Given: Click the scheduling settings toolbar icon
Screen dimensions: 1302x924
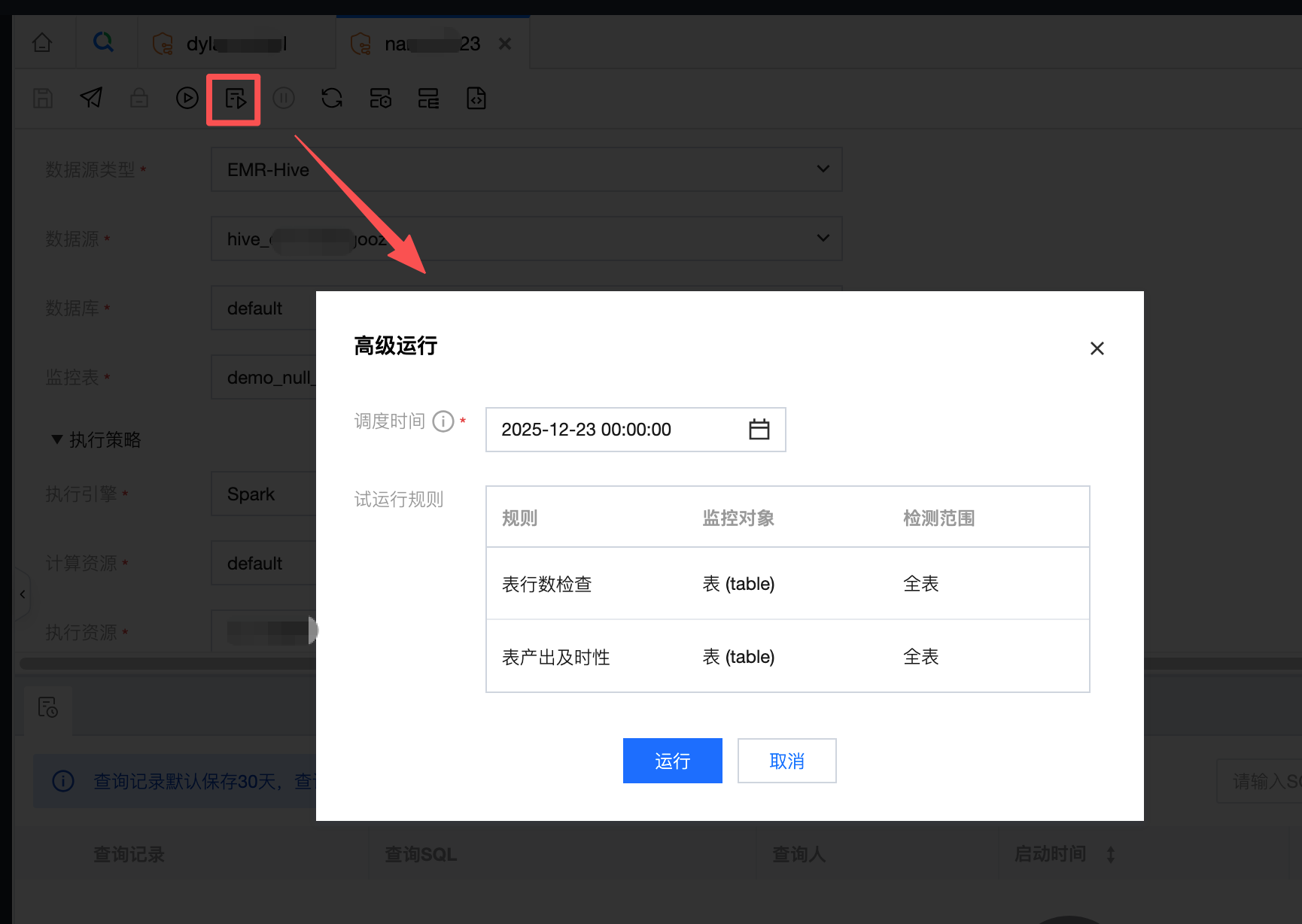Looking at the screenshot, I should click(x=381, y=98).
